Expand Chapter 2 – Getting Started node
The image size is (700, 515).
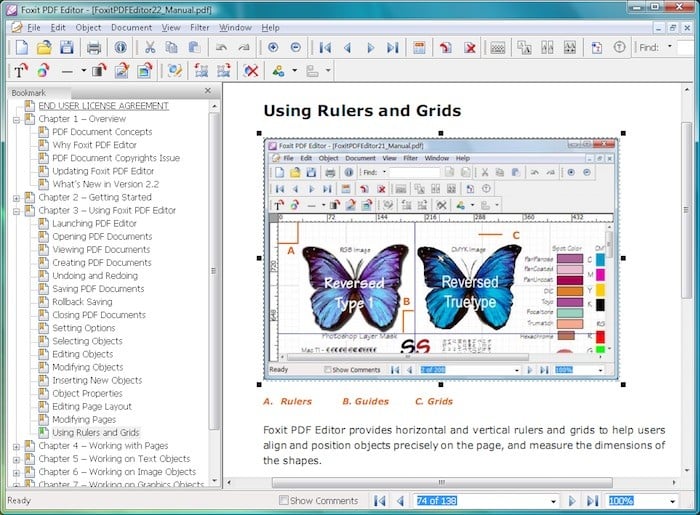point(17,198)
